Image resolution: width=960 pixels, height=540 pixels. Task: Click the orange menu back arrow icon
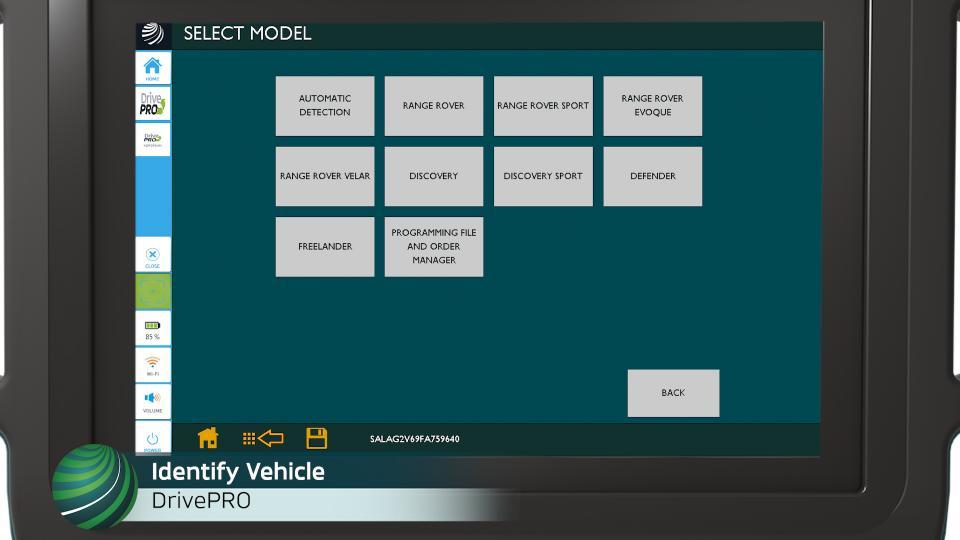263,438
